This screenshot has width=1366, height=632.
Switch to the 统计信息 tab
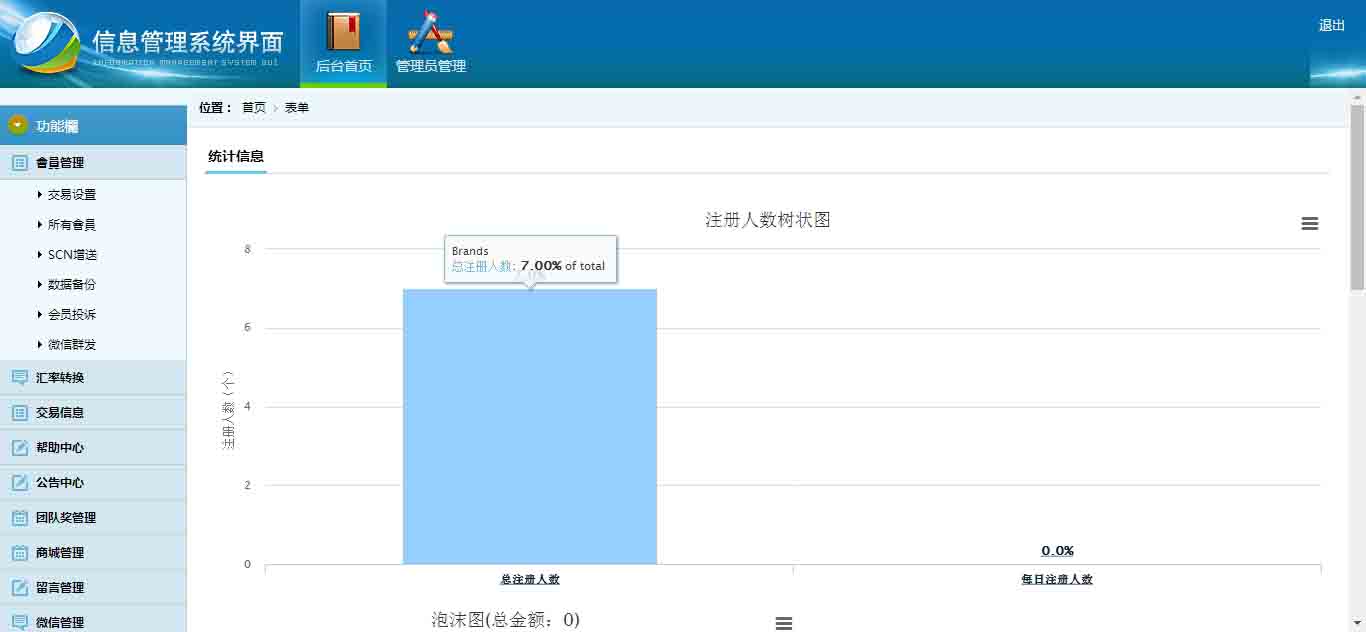[236, 156]
